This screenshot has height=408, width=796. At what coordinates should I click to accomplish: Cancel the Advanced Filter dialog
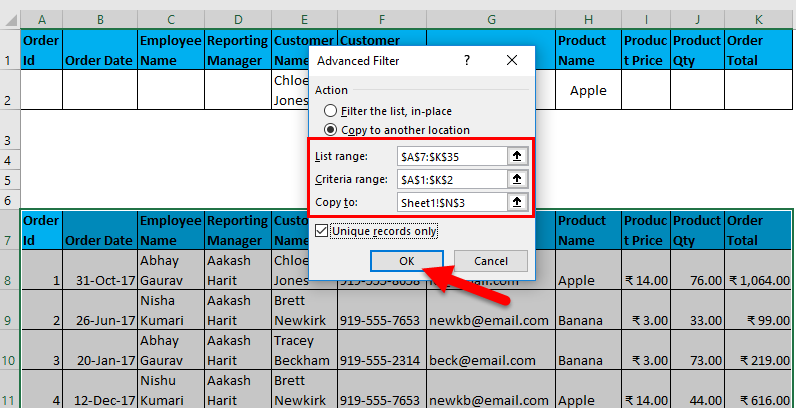(490, 261)
